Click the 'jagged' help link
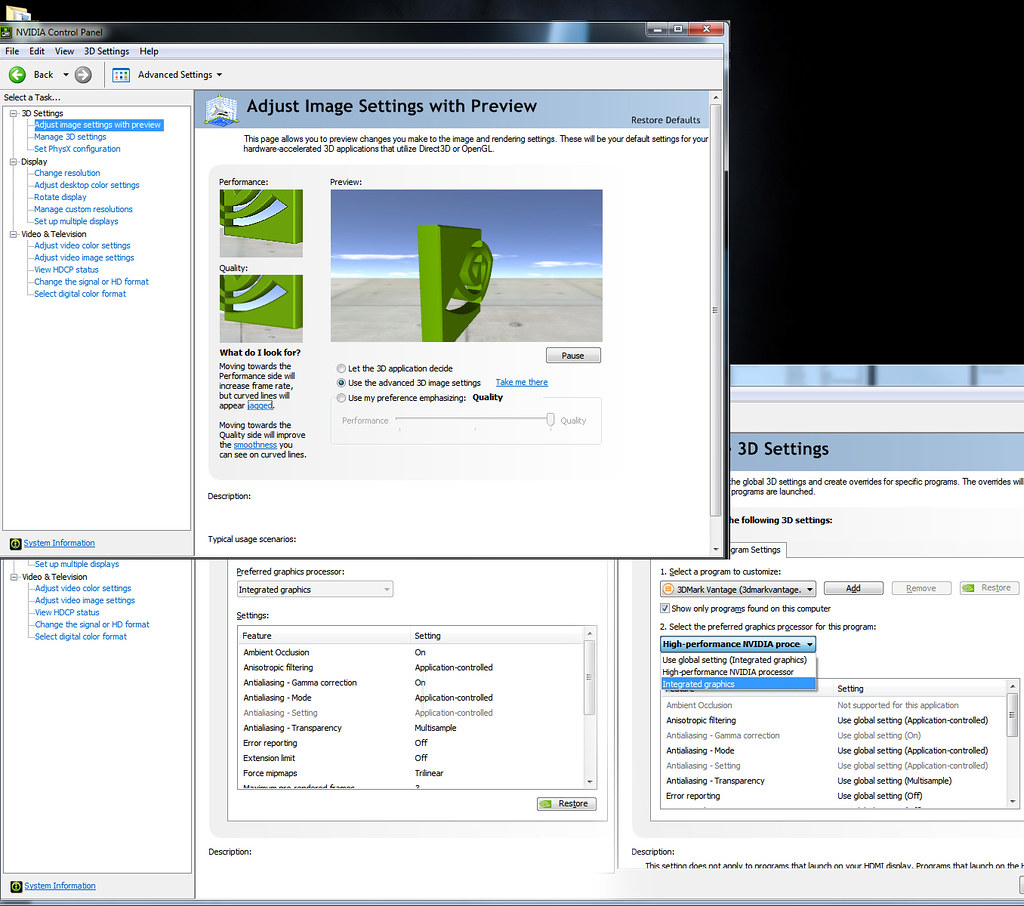This screenshot has height=906, width=1024. pos(260,406)
